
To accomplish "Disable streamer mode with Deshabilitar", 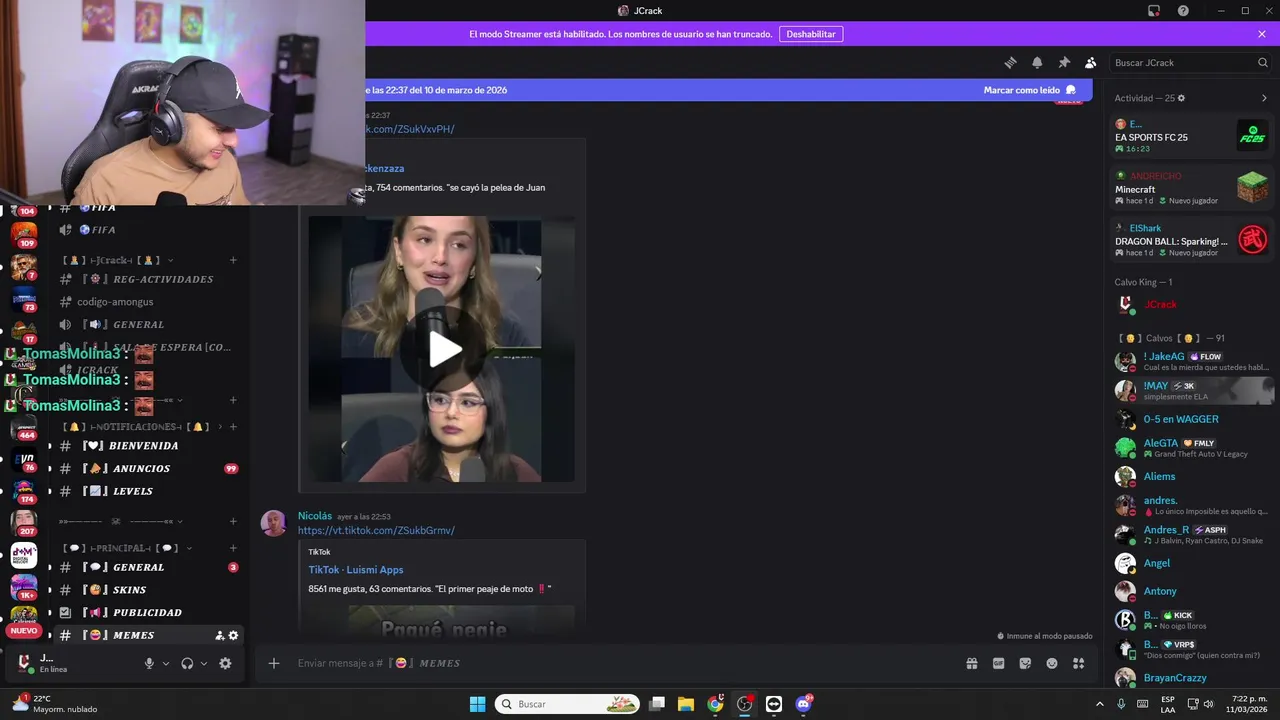I will click(810, 34).
